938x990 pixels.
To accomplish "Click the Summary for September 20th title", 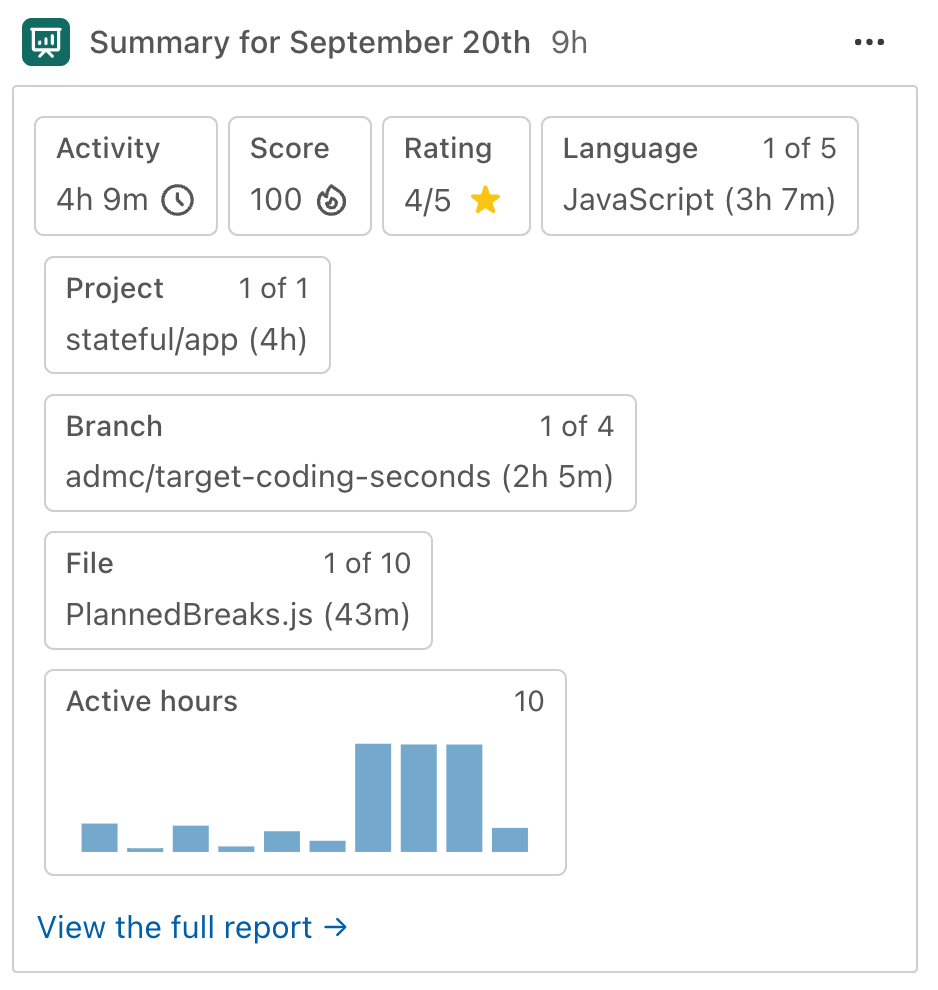I will [x=310, y=43].
